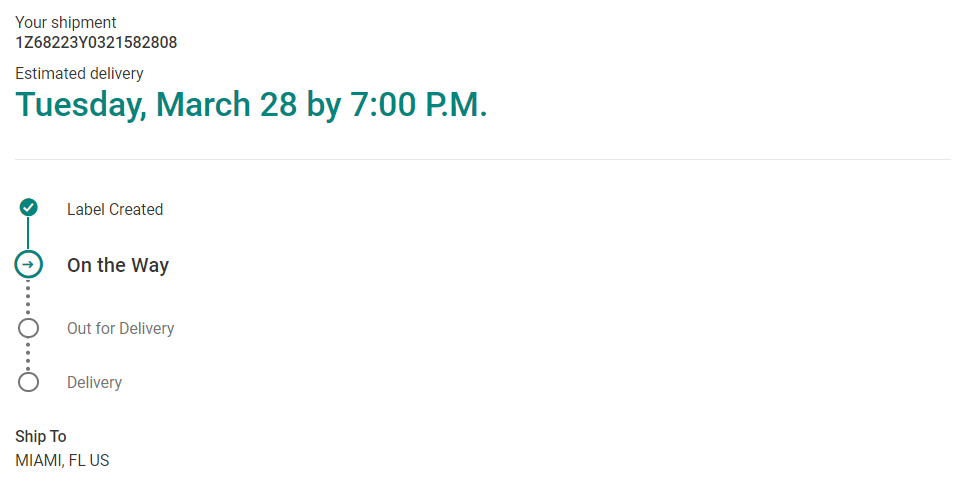This screenshot has width=964, height=485.
Task: Select the On the Way status label
Action: (118, 266)
